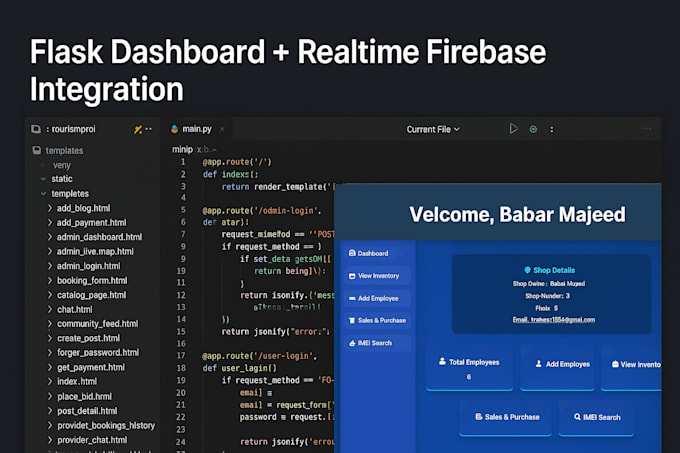Open providet_bookings_history in the tree
Image resolution: width=680 pixels, height=453 pixels.
tap(106, 425)
